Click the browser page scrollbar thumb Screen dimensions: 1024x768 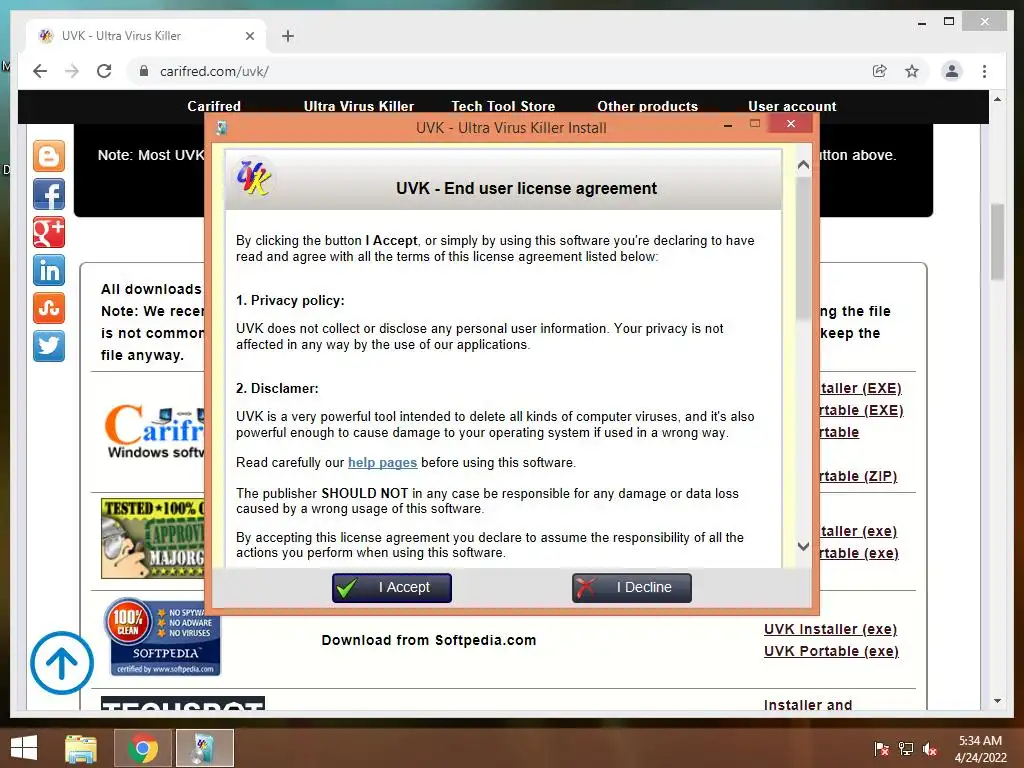pos(997,242)
